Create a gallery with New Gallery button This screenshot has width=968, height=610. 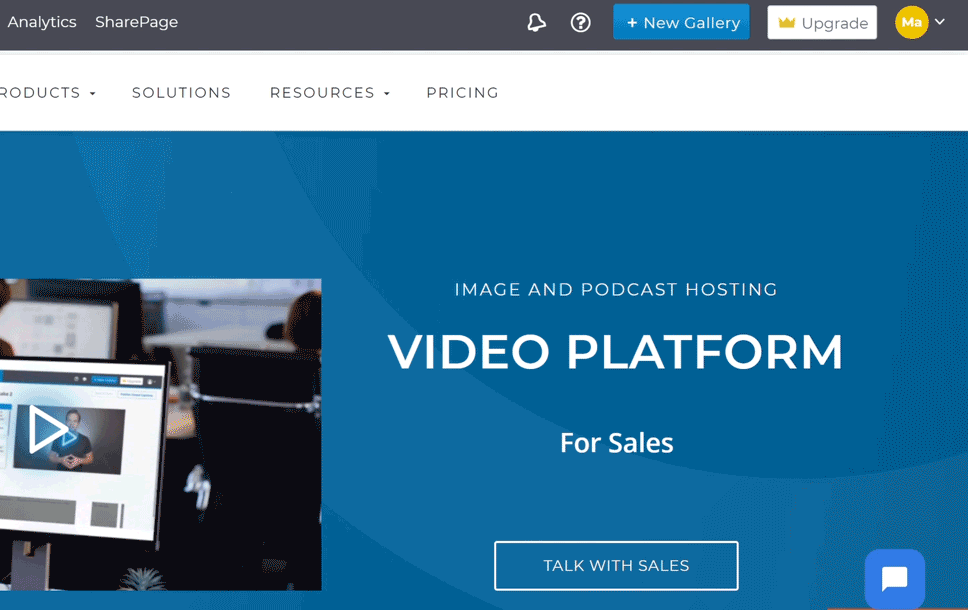pyautogui.click(x=681, y=21)
